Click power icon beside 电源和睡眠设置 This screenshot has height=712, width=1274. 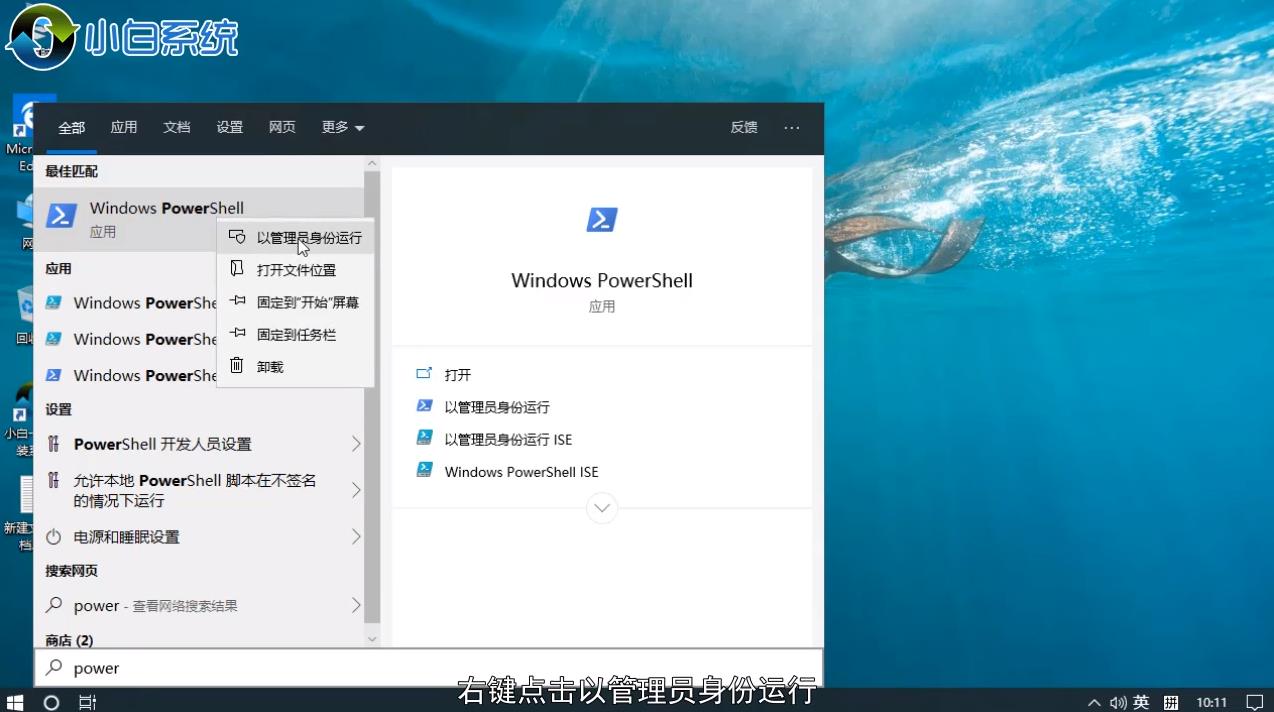(54, 537)
